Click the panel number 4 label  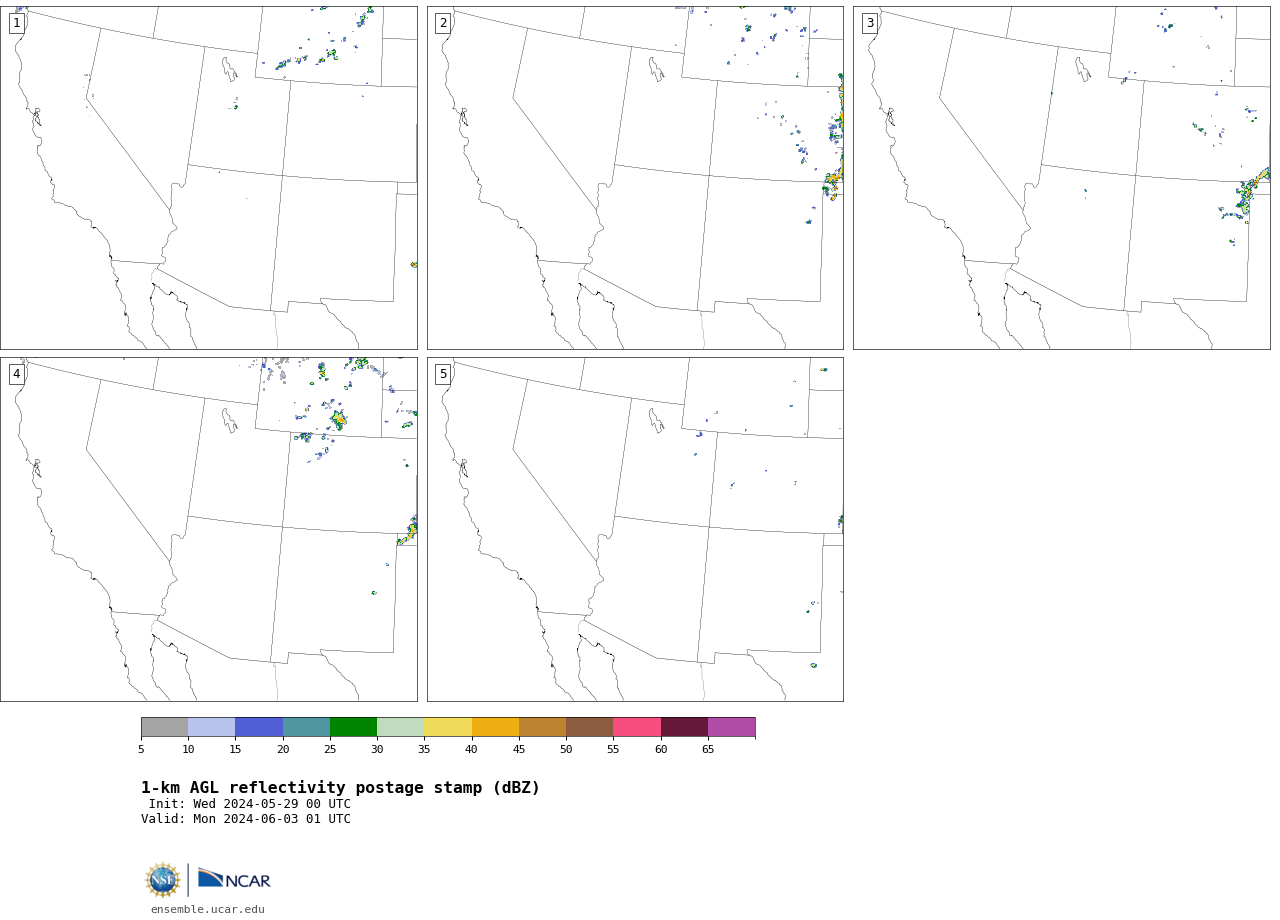(x=17, y=374)
